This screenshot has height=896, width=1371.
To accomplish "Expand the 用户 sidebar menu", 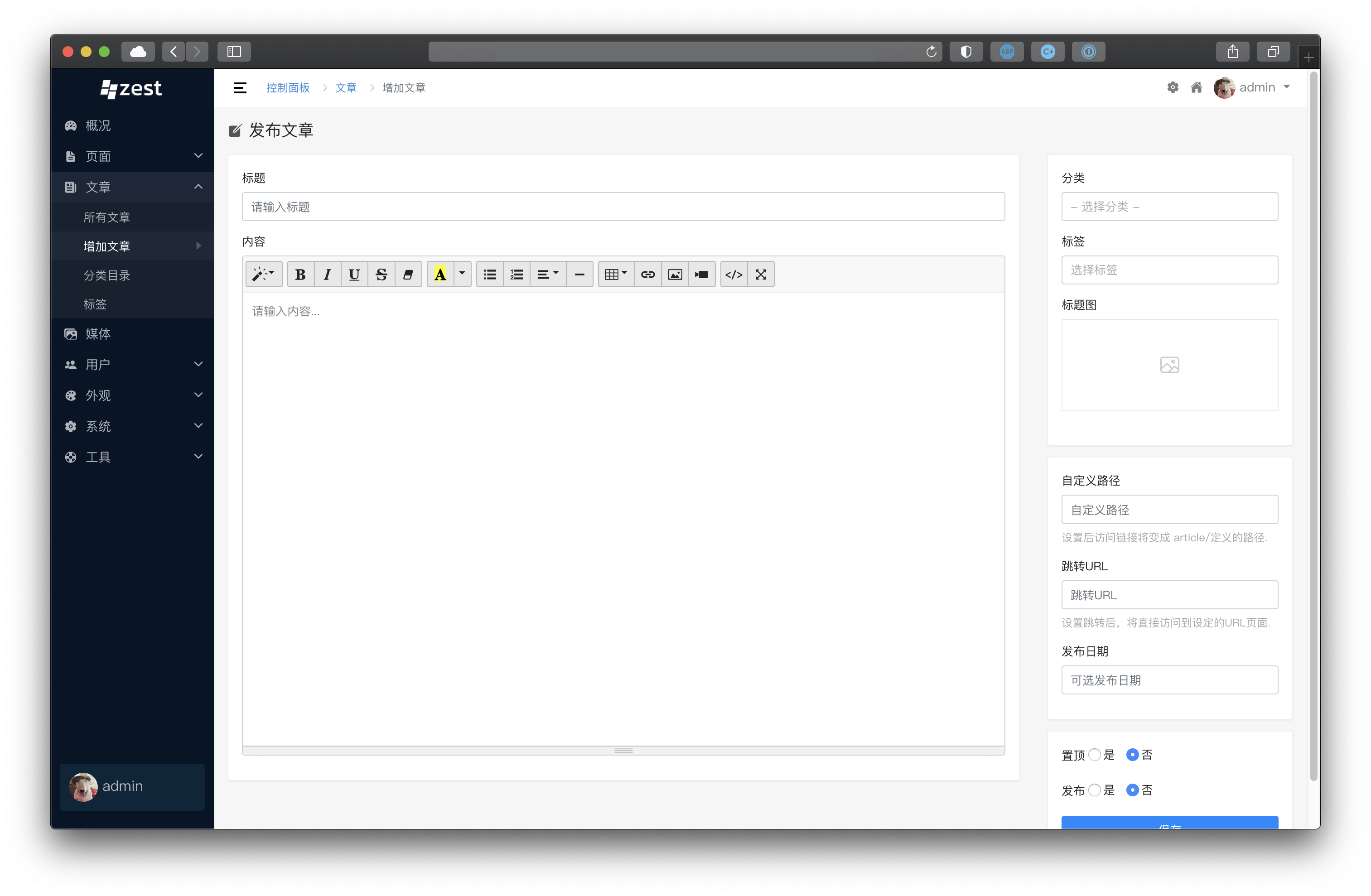I will point(132,365).
